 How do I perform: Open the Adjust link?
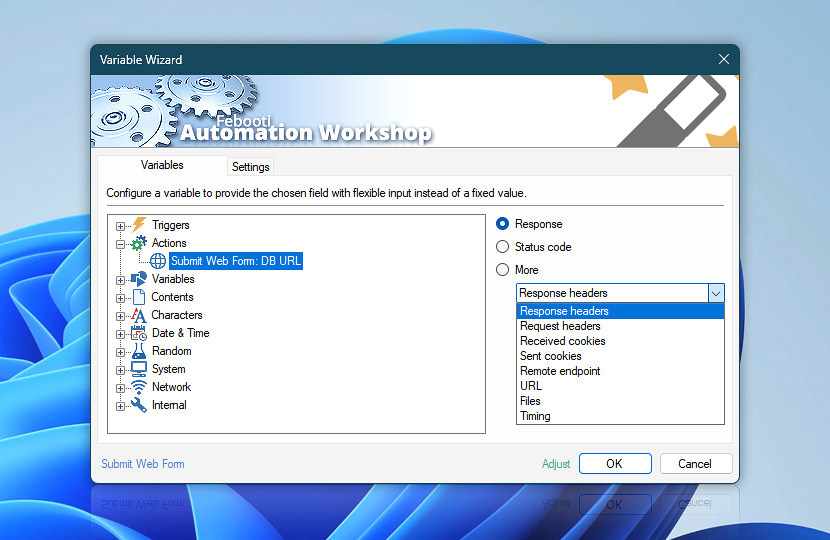pos(556,464)
